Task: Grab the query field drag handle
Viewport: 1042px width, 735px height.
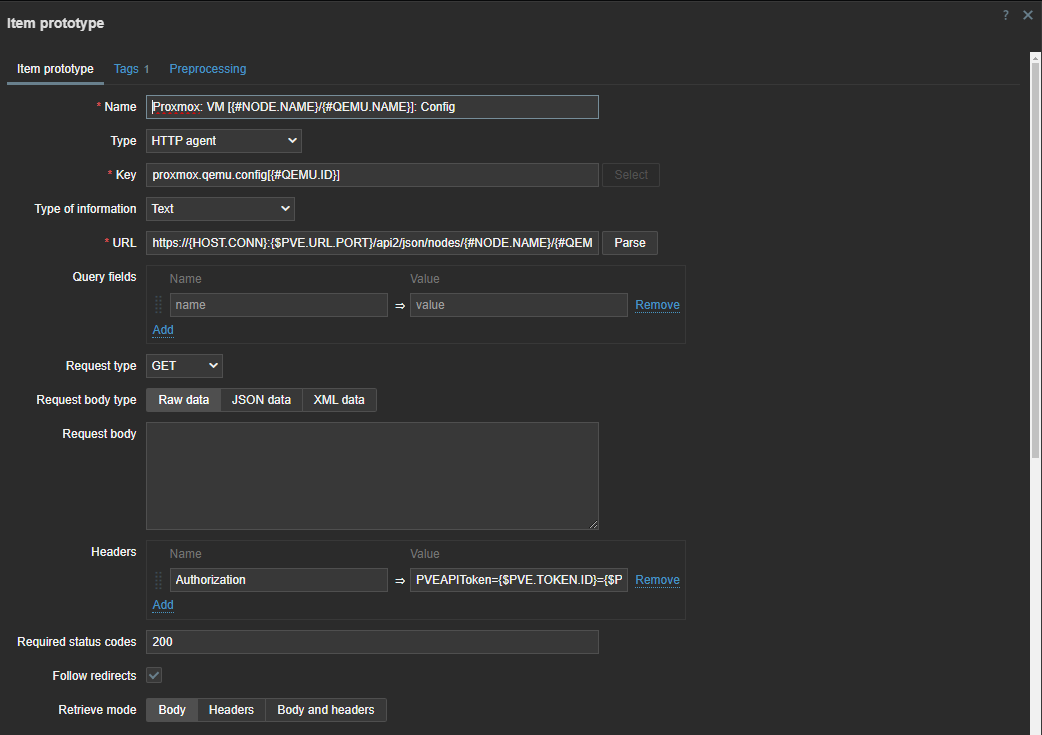Action: (x=159, y=305)
